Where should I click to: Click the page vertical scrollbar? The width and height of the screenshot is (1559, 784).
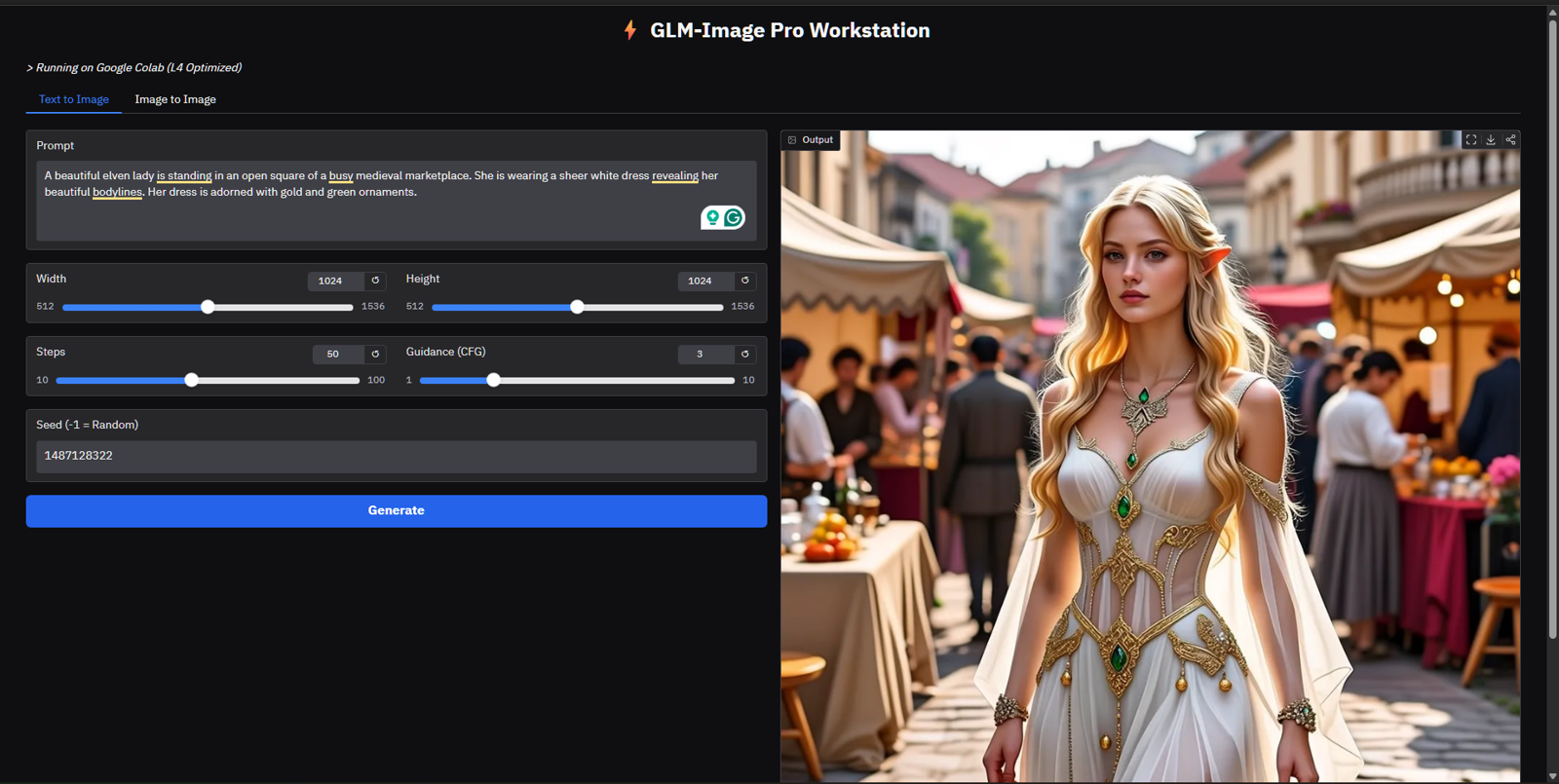coord(1552,328)
